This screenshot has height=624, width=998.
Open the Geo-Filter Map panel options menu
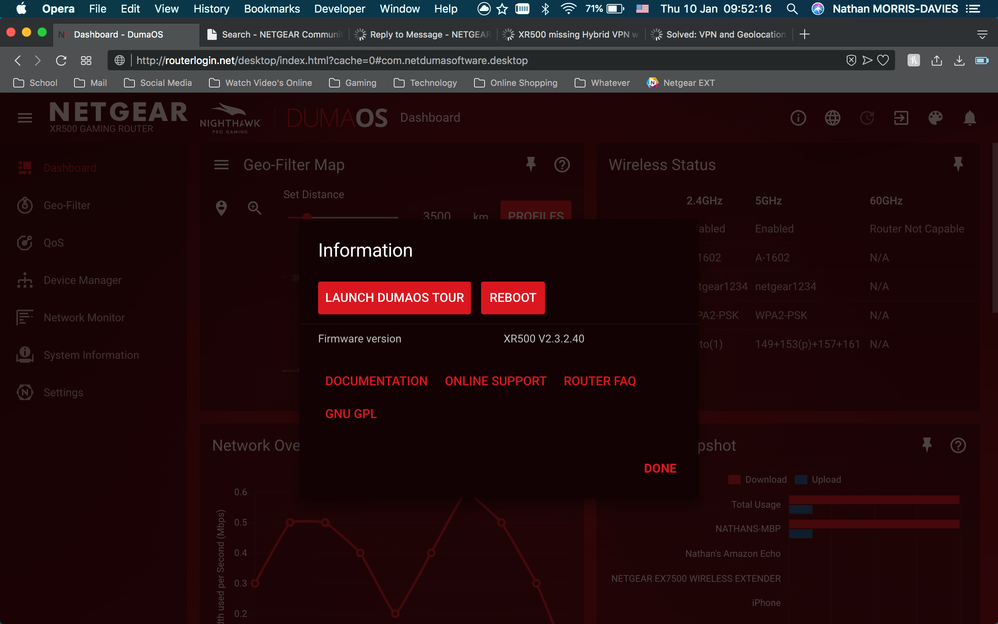tap(221, 165)
